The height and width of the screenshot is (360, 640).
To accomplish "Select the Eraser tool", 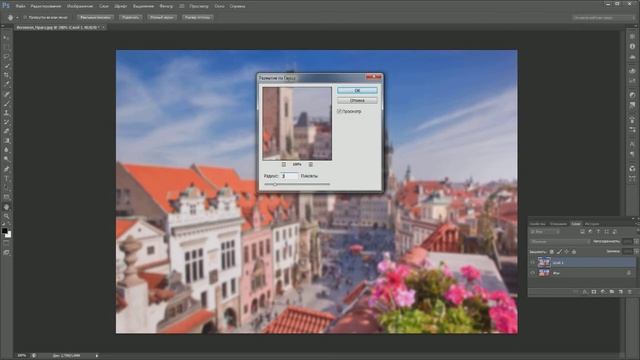I will point(6,132).
